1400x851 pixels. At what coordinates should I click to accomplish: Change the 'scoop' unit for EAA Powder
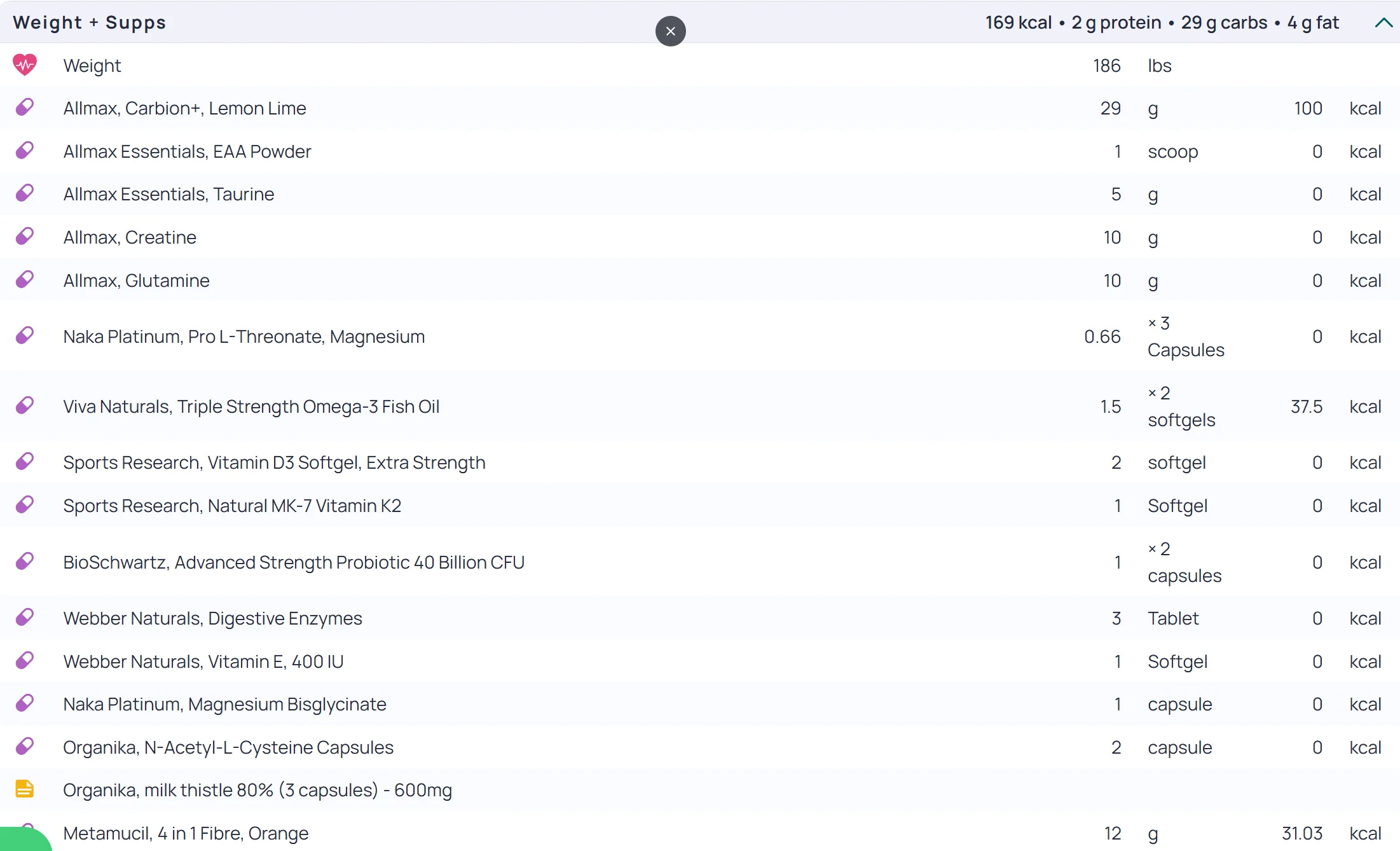click(1172, 151)
